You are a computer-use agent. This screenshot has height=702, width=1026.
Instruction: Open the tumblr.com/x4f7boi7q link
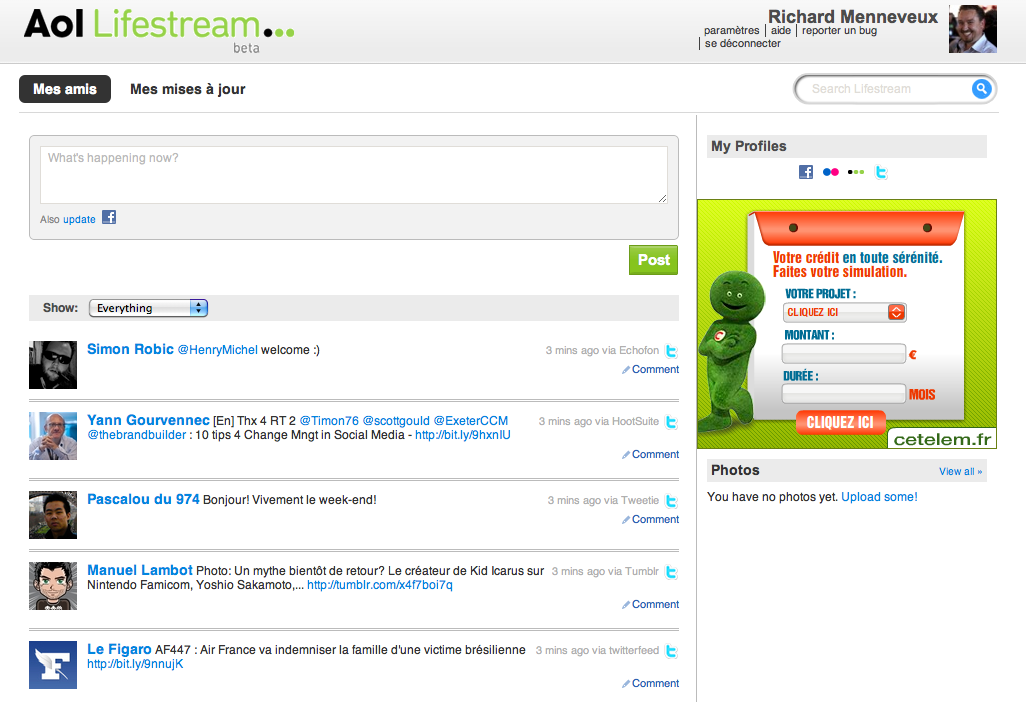click(x=380, y=585)
